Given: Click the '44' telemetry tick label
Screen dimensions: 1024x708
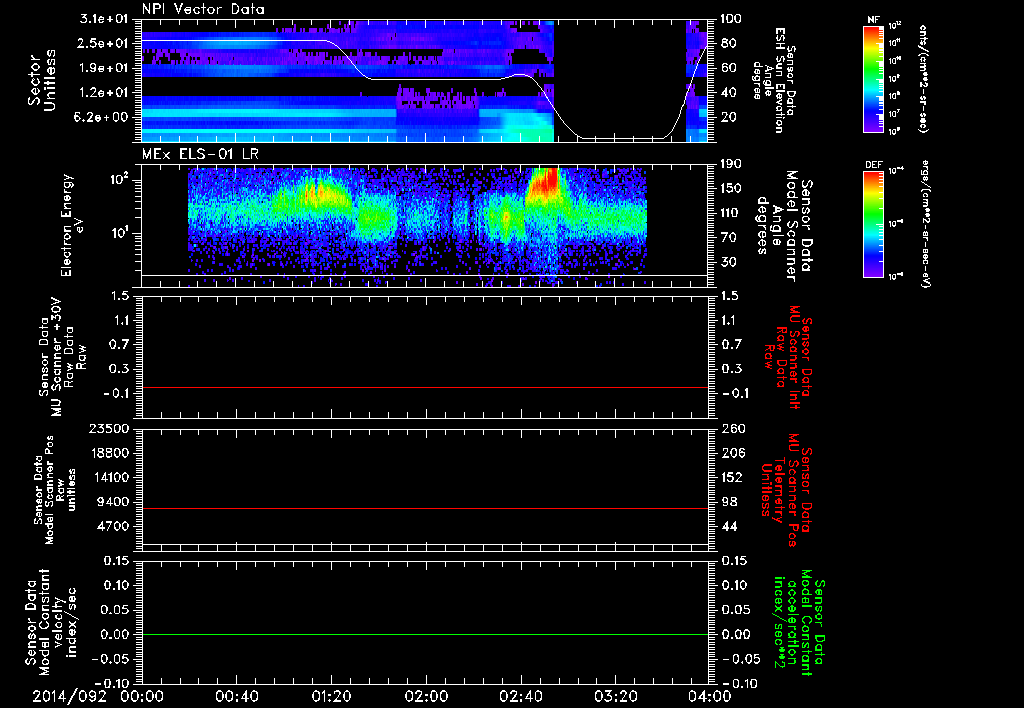Looking at the screenshot, I should coord(728,526).
